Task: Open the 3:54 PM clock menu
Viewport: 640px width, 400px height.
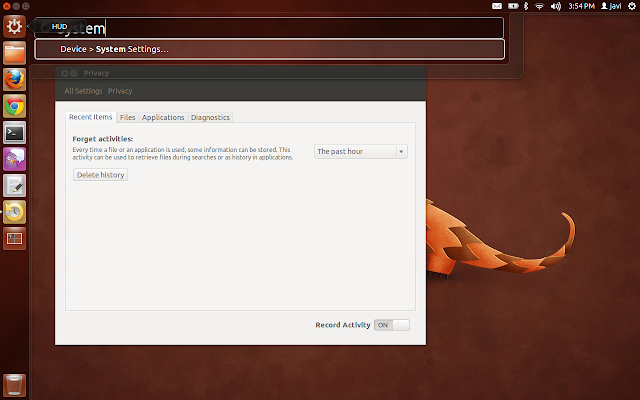Action: click(582, 6)
